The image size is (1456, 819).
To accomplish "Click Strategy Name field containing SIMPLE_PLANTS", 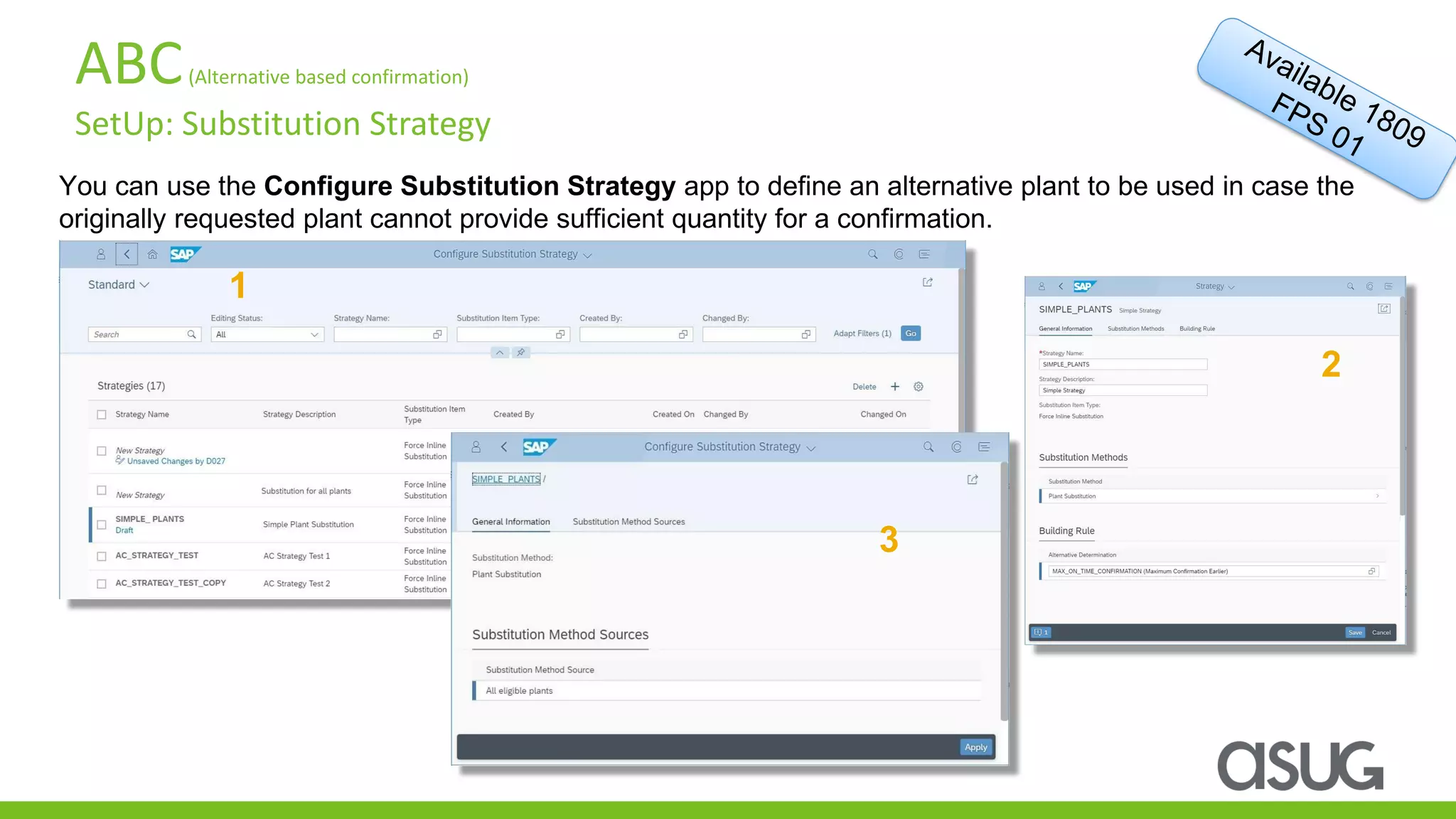I will click(x=1123, y=364).
